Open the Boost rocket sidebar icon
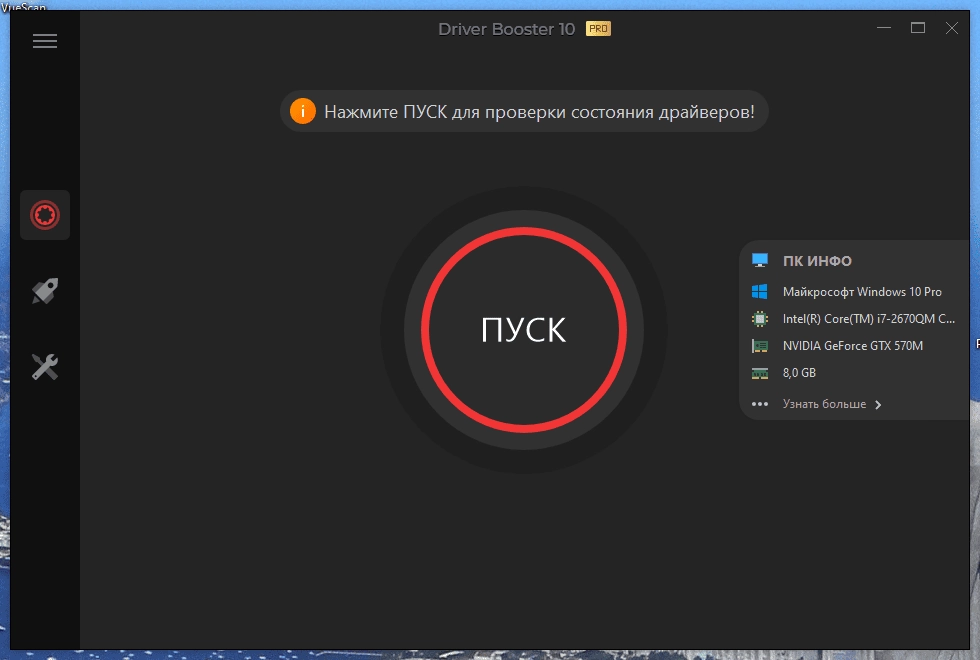Viewport: 980px width, 660px height. coord(45,291)
